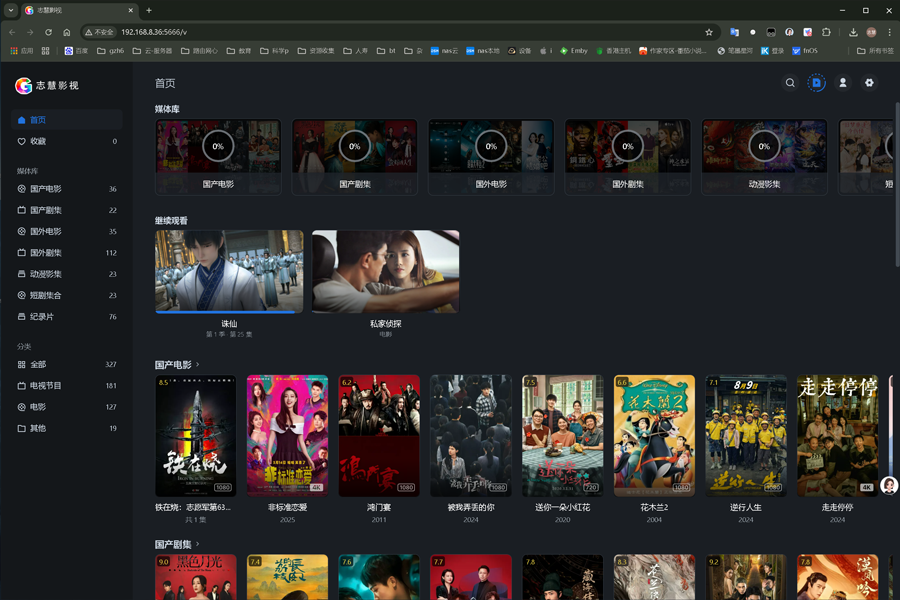Viewport: 900px width, 600px height.
Task: Open the 人寿 bookmark folder
Action: pos(355,51)
